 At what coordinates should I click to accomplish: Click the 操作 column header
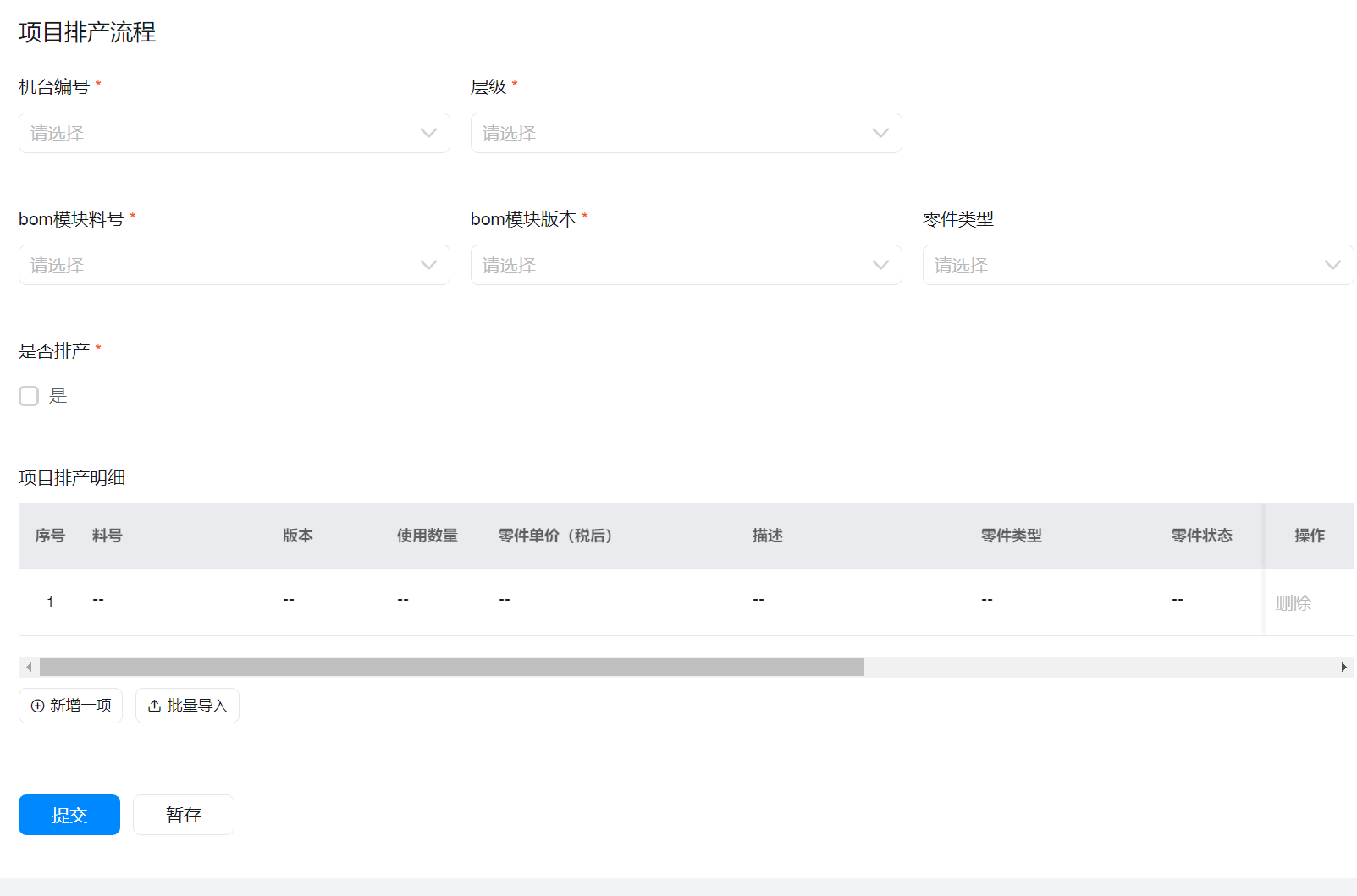coord(1310,536)
